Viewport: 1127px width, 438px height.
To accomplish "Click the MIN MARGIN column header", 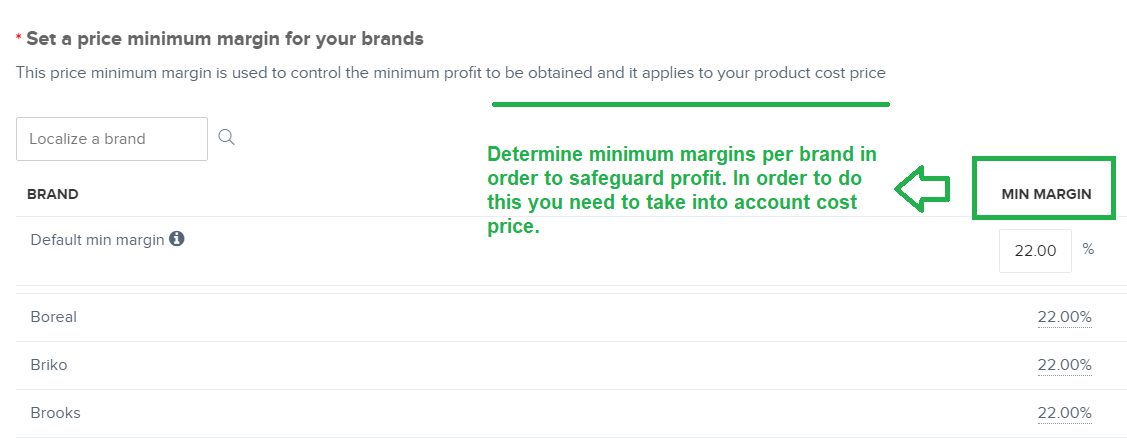I will 1046,194.
